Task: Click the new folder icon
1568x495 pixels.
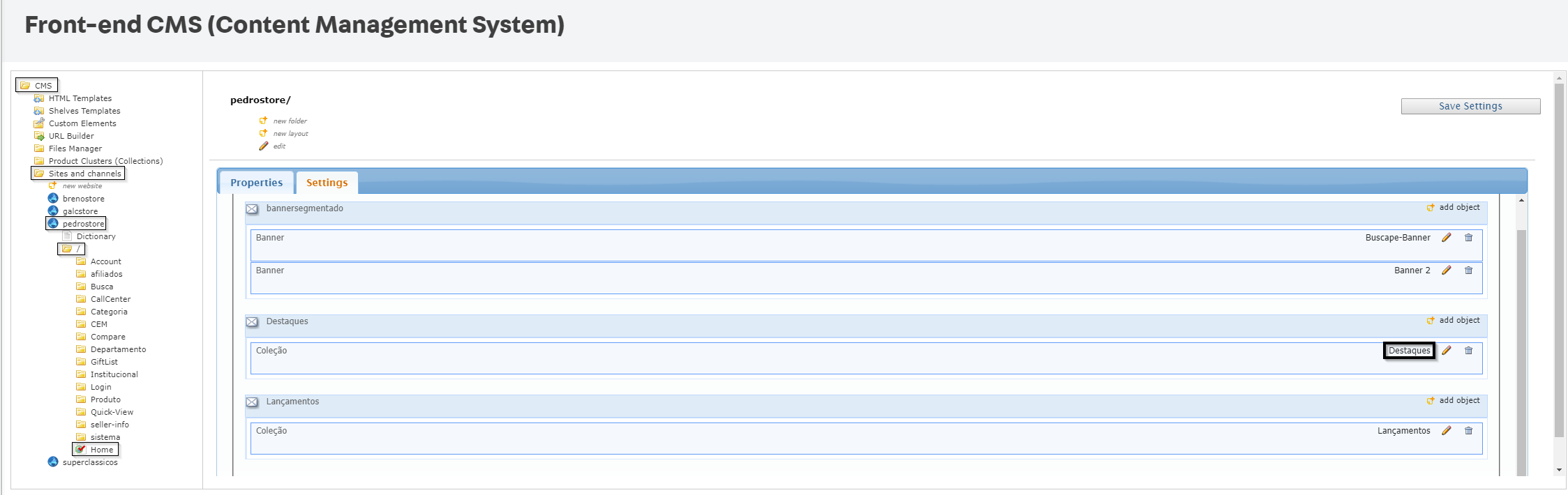Action: pos(264,121)
